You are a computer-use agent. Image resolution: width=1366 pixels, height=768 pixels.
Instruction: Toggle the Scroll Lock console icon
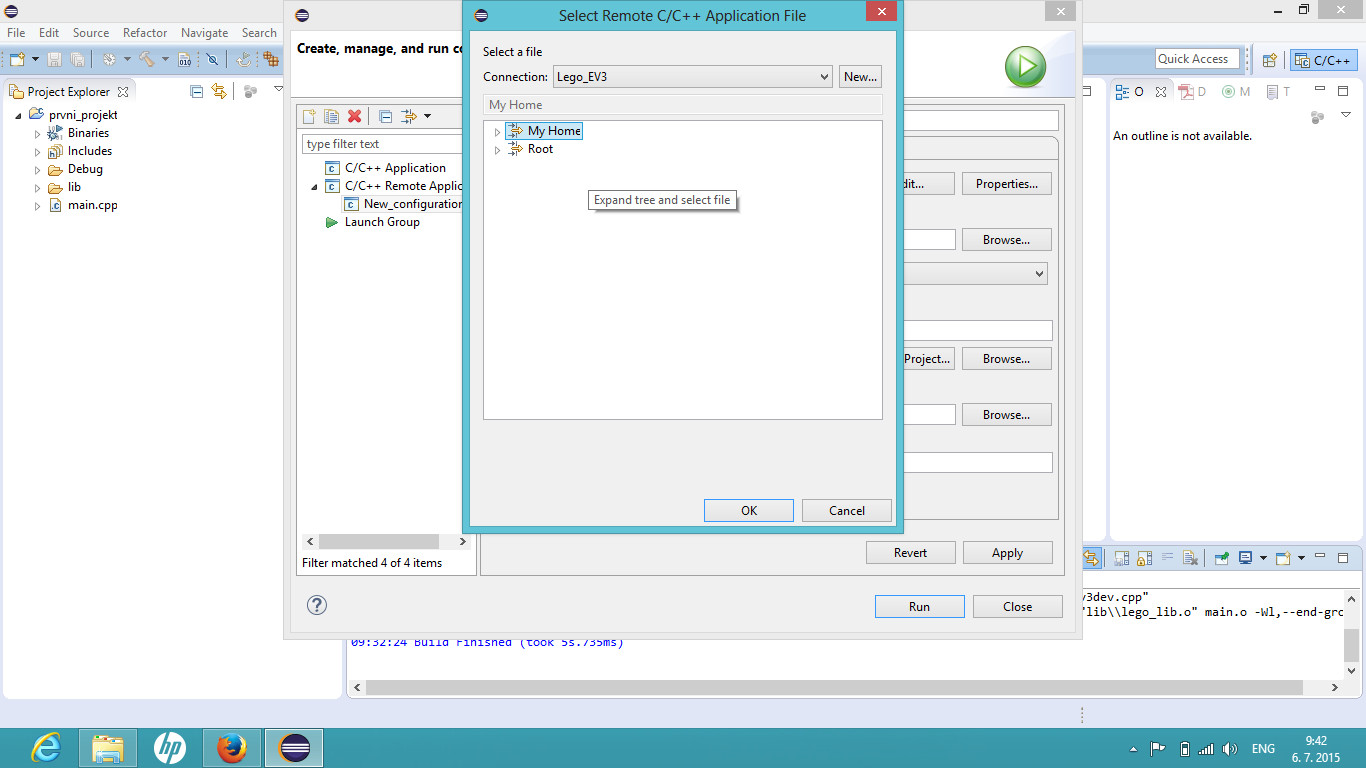pyautogui.click(x=1144, y=558)
